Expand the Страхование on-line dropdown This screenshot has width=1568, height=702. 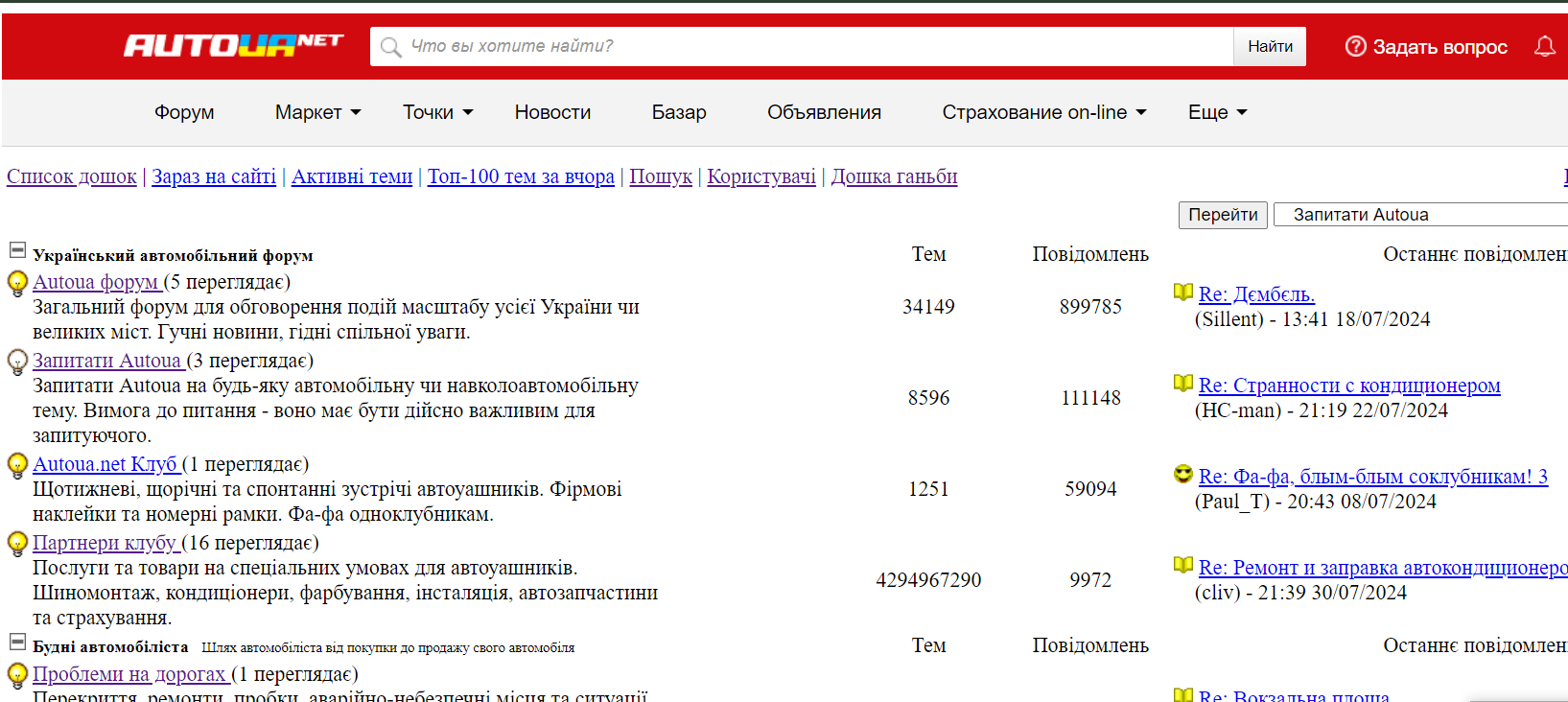point(1043,112)
